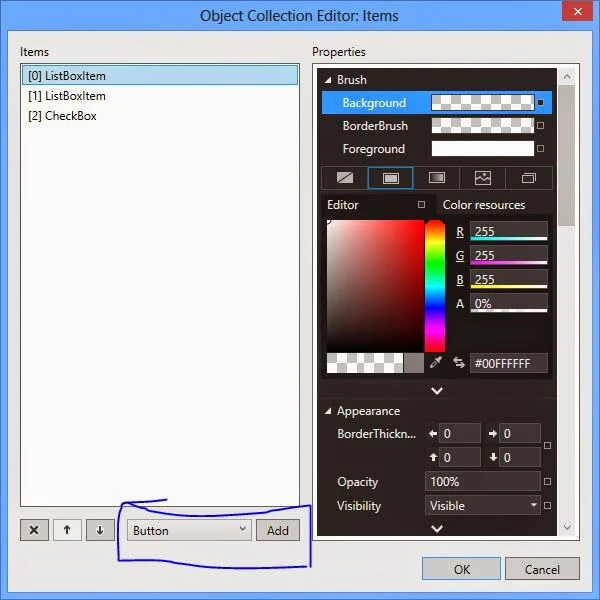Pick a color with the eyedropper

coord(436,362)
